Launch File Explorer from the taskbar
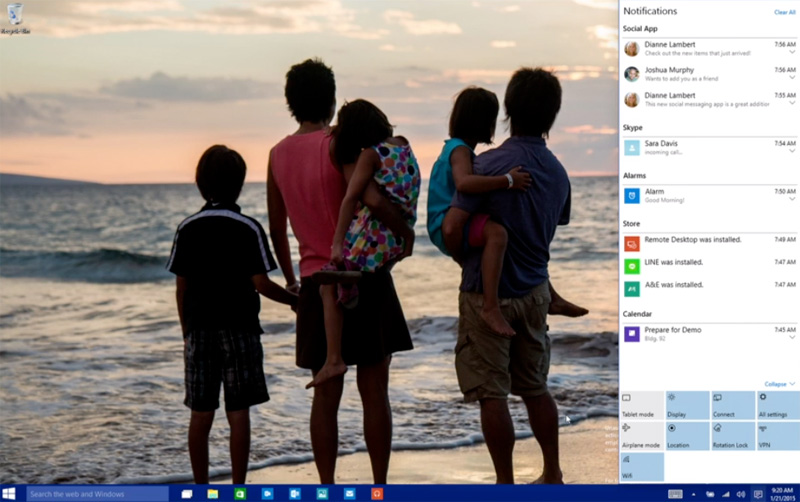This screenshot has height=502, width=800. coord(213,494)
